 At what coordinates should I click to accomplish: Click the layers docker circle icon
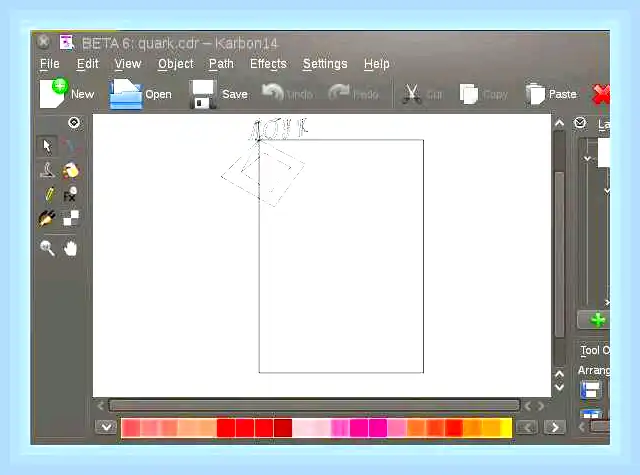pyautogui.click(x=580, y=123)
